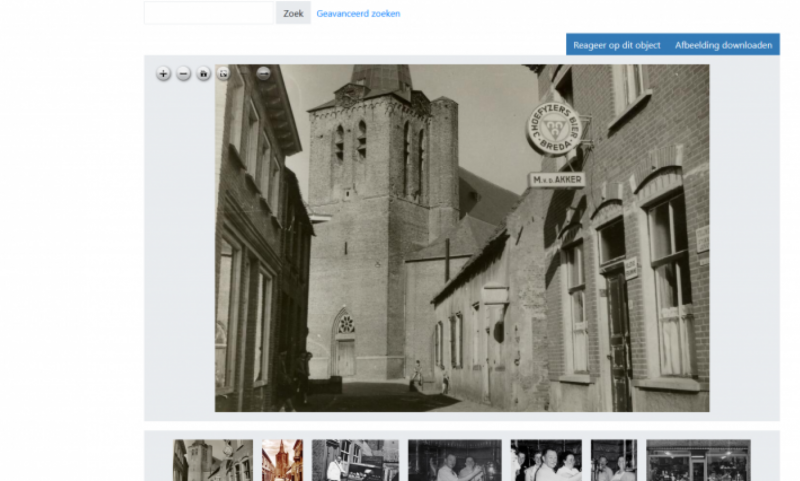
Task: Zoom in on the photo with plus button
Action: [x=163, y=73]
